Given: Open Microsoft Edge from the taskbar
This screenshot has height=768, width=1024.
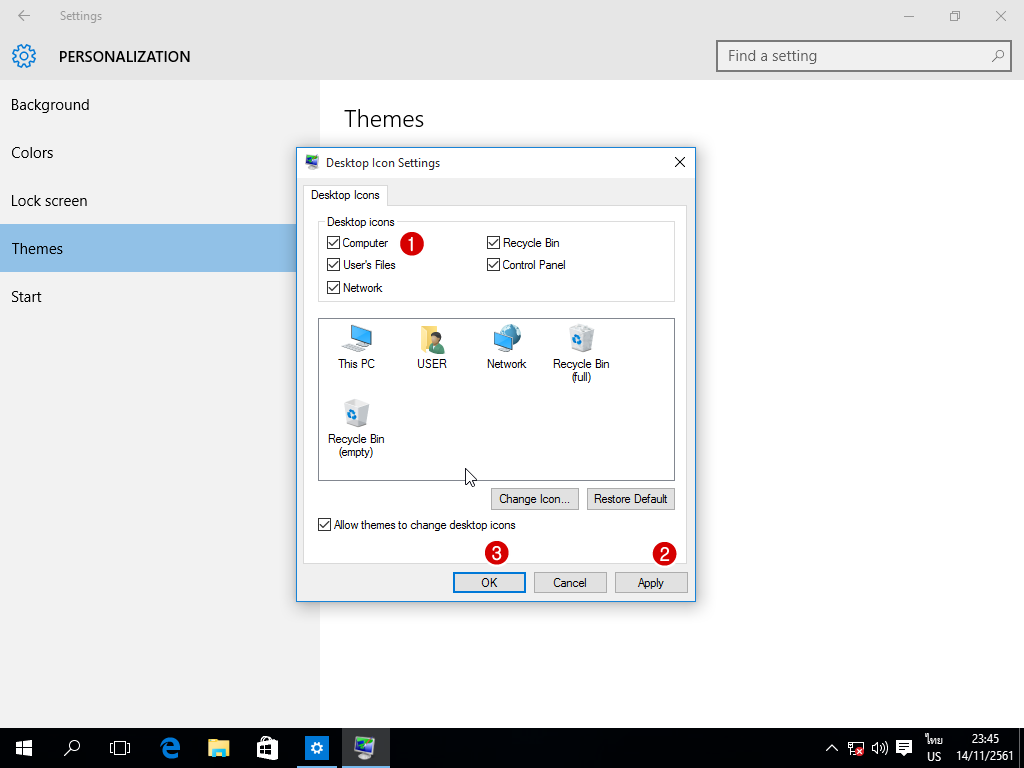Looking at the screenshot, I should [171, 747].
